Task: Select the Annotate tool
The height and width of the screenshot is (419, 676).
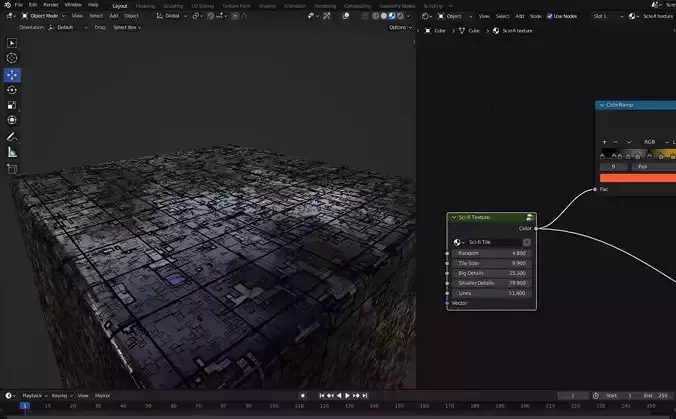Action: (x=12, y=137)
